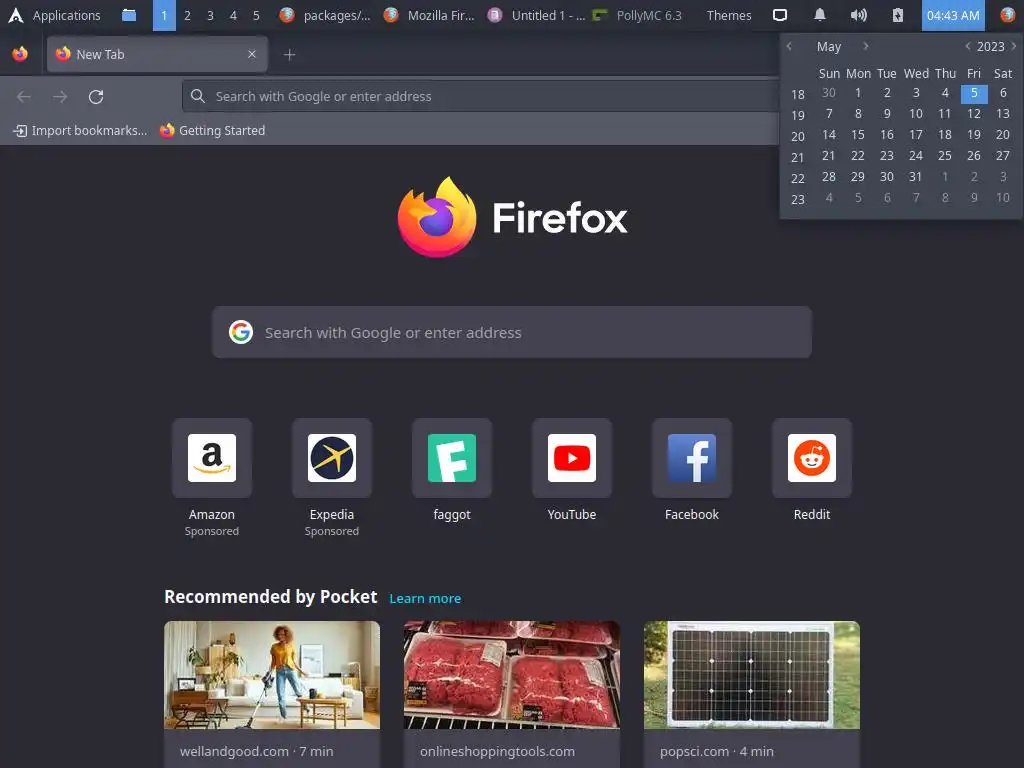The width and height of the screenshot is (1024, 768).
Task: Click the Firefox View icon beside the tabs
Action: click(20, 54)
